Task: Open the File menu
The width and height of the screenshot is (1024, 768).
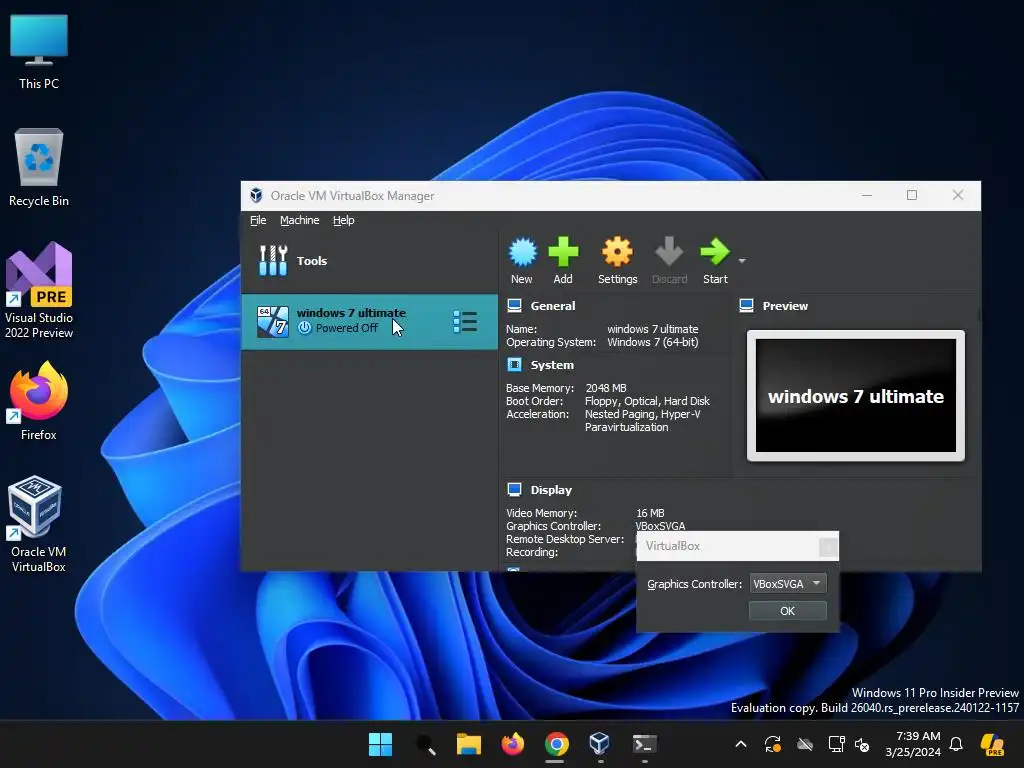Action: pos(258,220)
